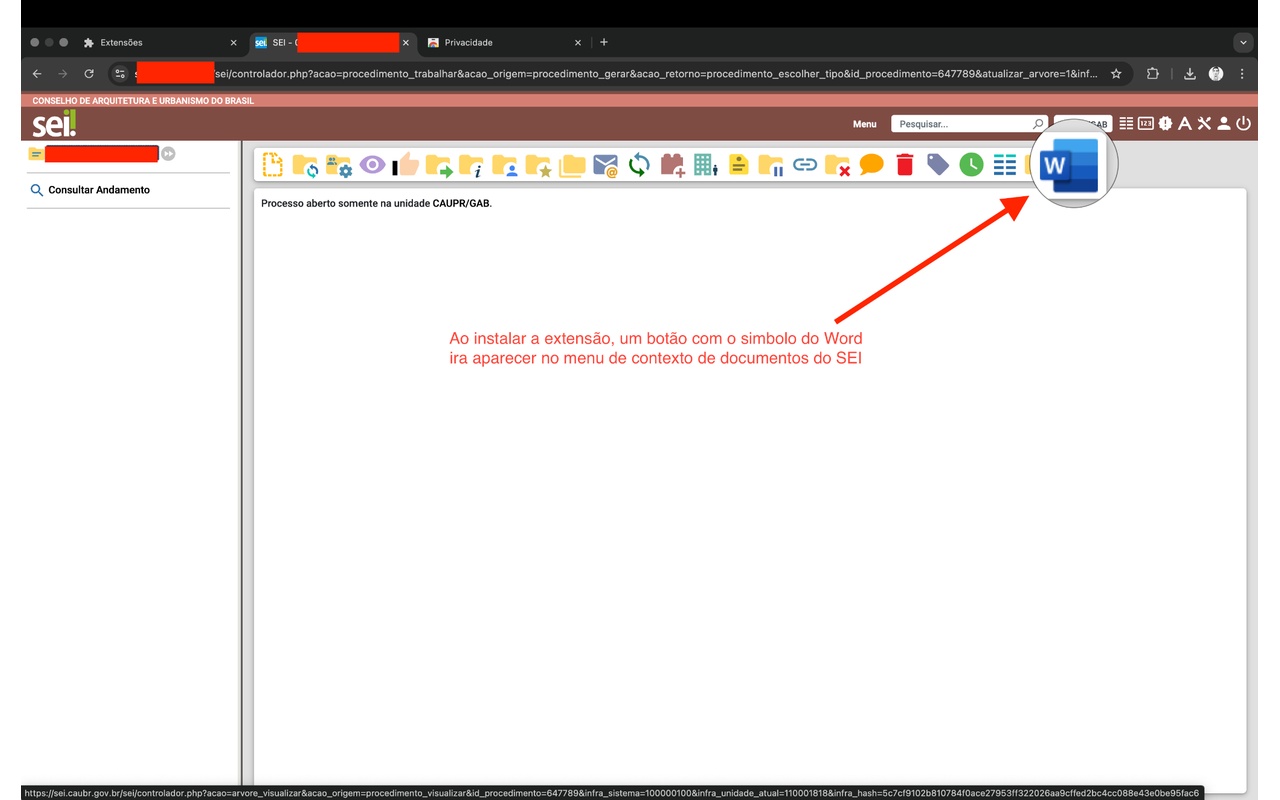Click the blue chain link attach icon
This screenshot has height=800, width=1280.
(x=805, y=165)
